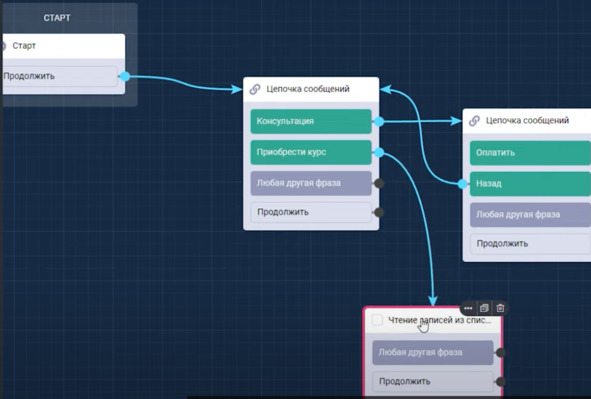The height and width of the screenshot is (399, 591).
Task: Duplicate the selected block with copy icon
Action: [484, 308]
